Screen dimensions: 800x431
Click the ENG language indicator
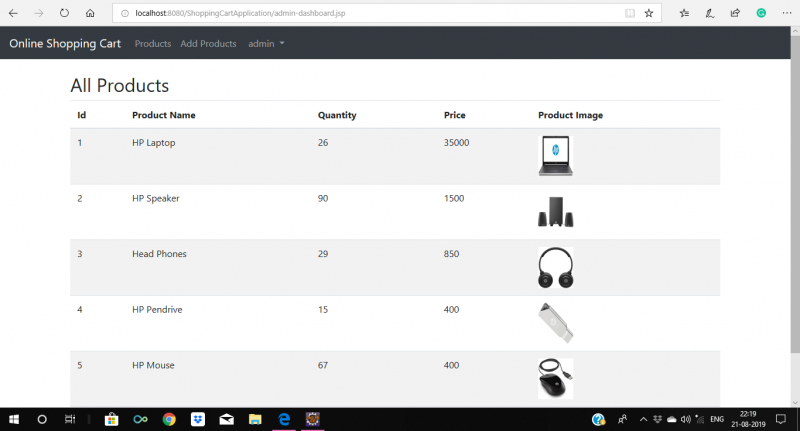click(717, 419)
